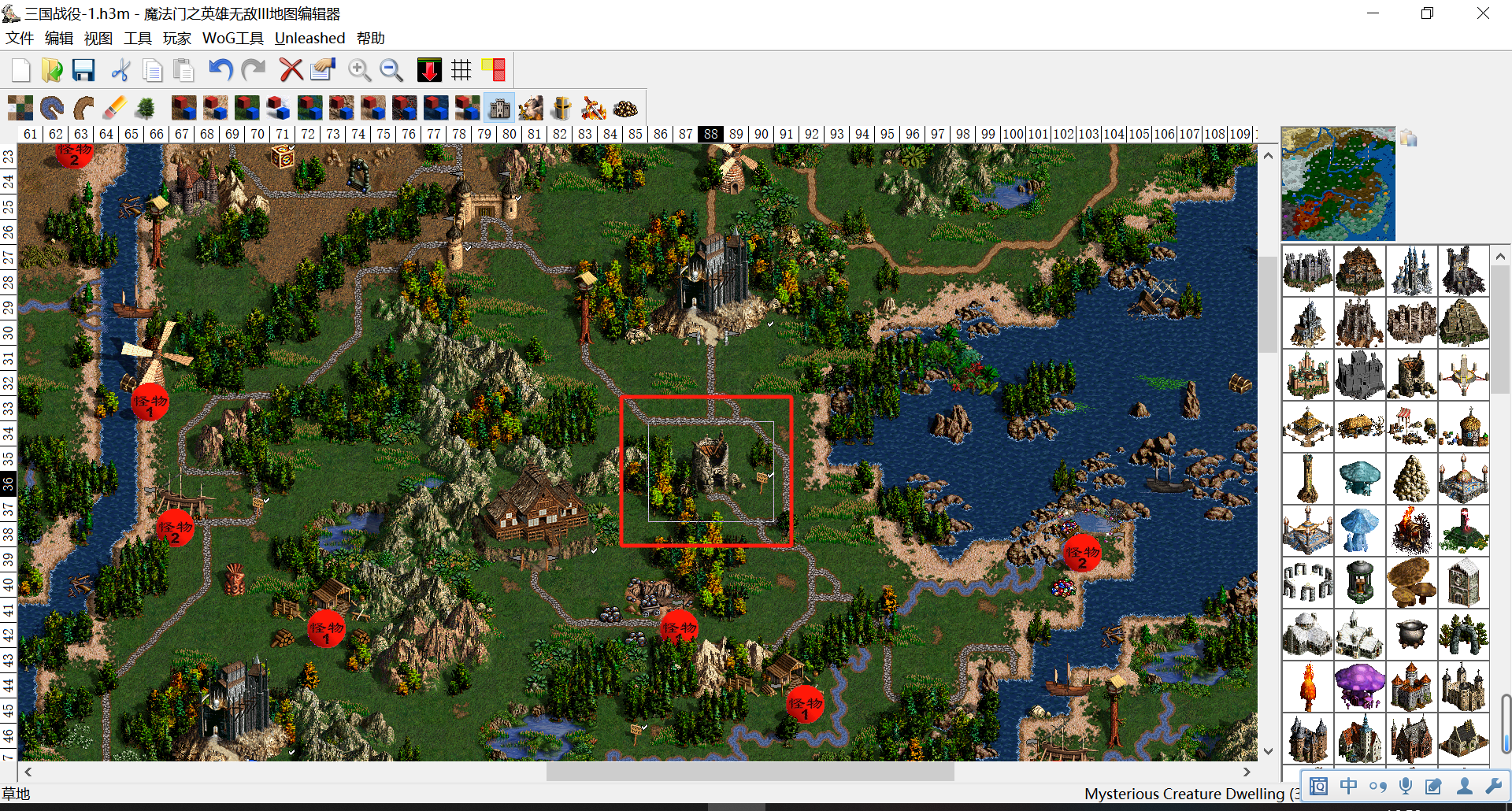1512x811 pixels.
Task: Create a new map with the blank page icon
Action: tap(21, 70)
